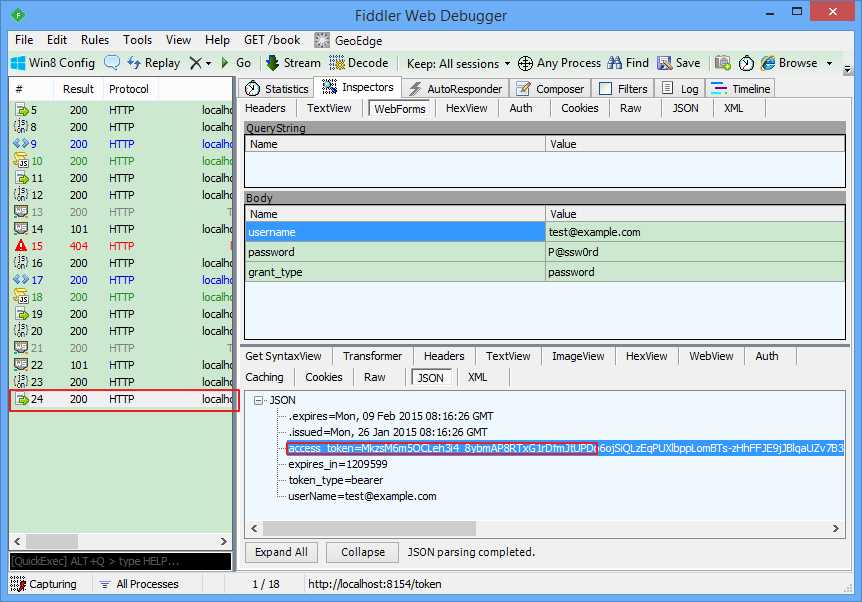Open request HexView inspector tab
The width and height of the screenshot is (862, 602).
(466, 108)
